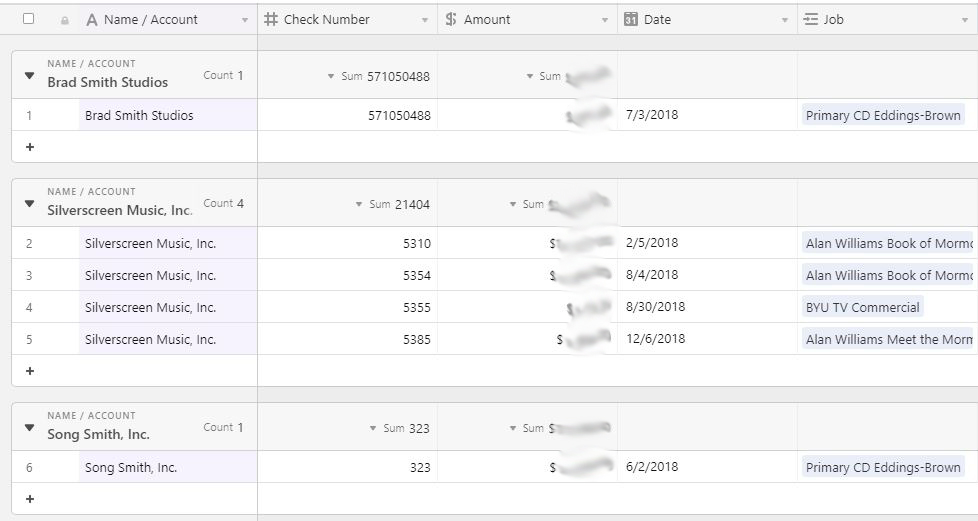Collapse the Song Smith, Inc. group
This screenshot has width=978, height=521.
click(x=29, y=428)
